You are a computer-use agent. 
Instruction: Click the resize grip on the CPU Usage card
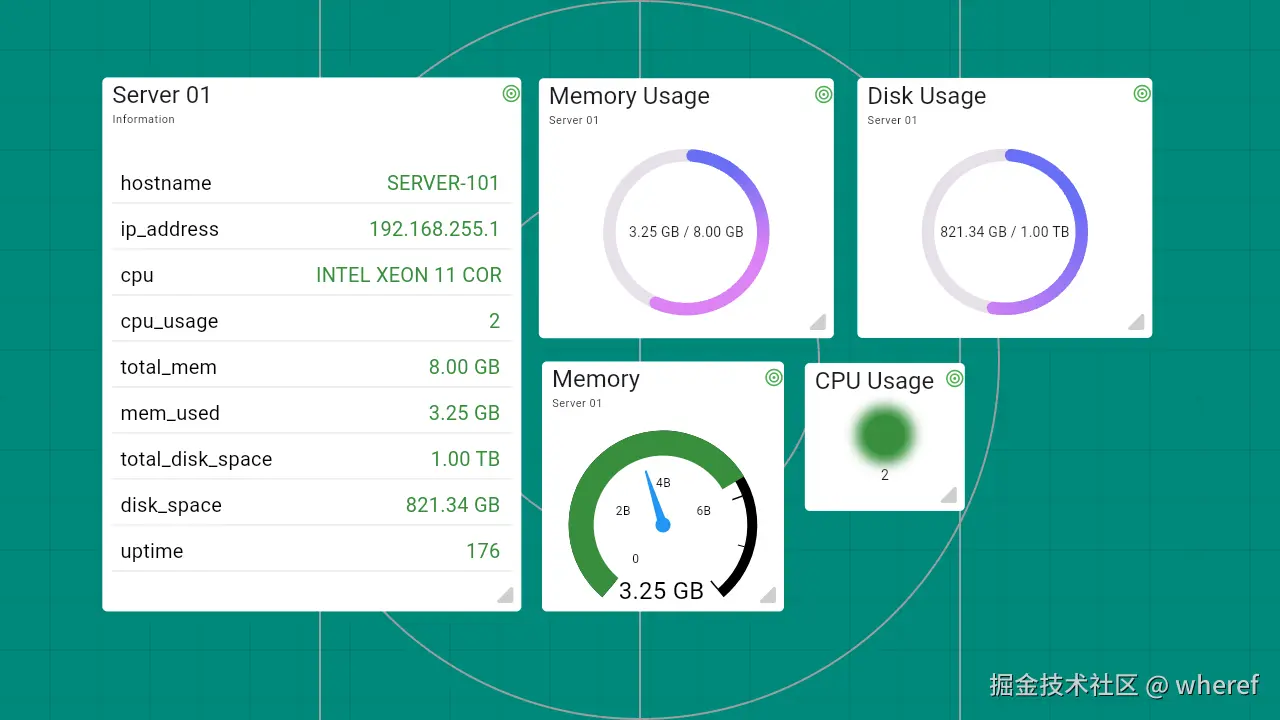[950, 496]
